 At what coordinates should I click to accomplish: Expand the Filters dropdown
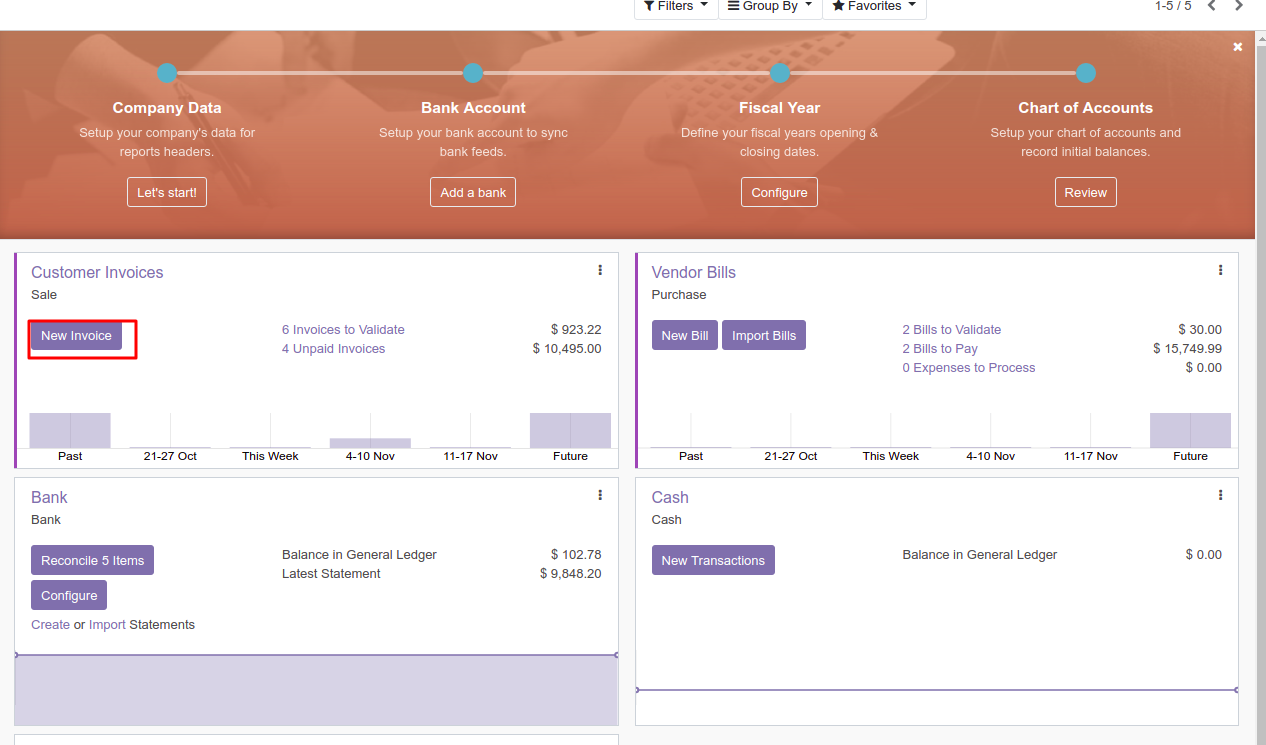pos(676,7)
